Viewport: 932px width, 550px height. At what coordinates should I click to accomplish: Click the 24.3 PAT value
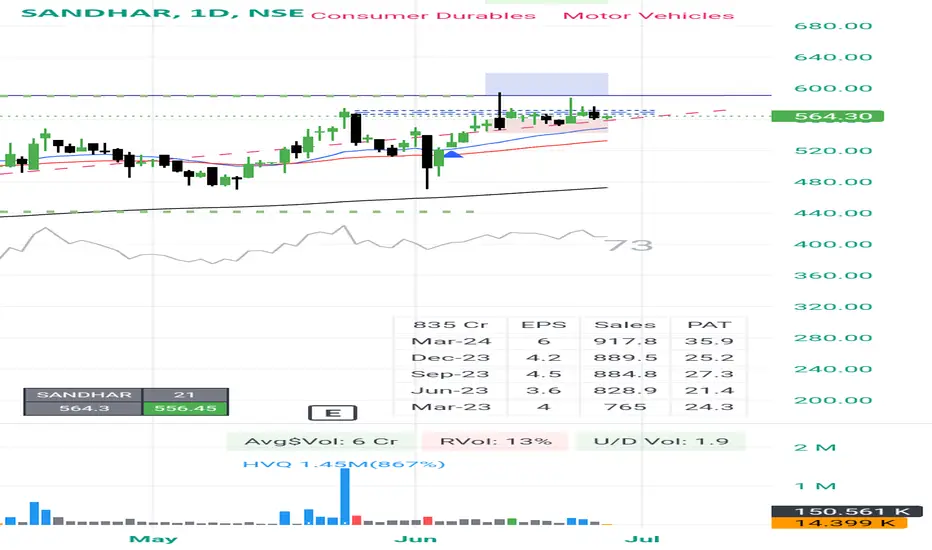[709, 407]
